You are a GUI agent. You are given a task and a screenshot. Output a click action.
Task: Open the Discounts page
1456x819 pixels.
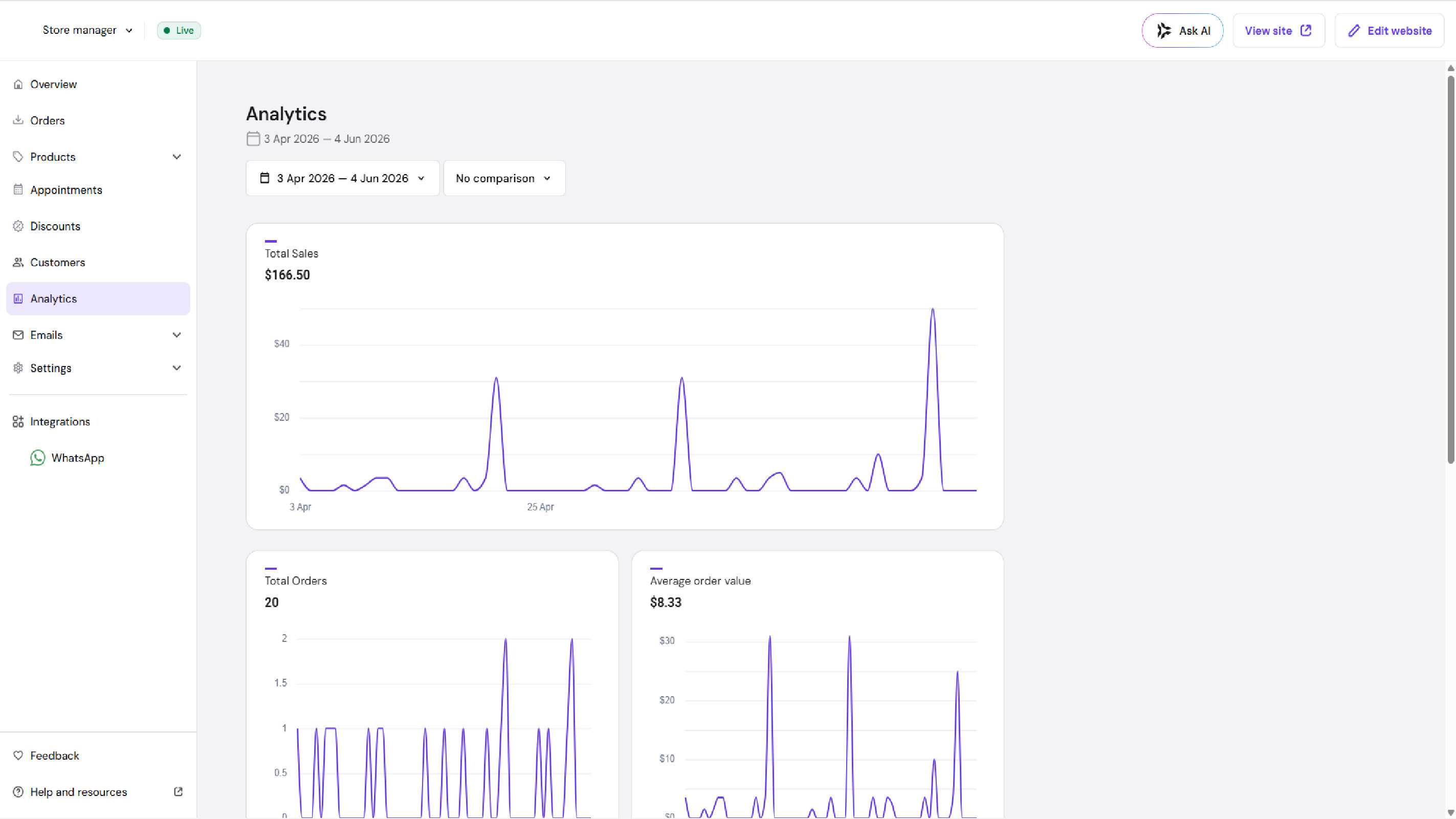point(98,226)
